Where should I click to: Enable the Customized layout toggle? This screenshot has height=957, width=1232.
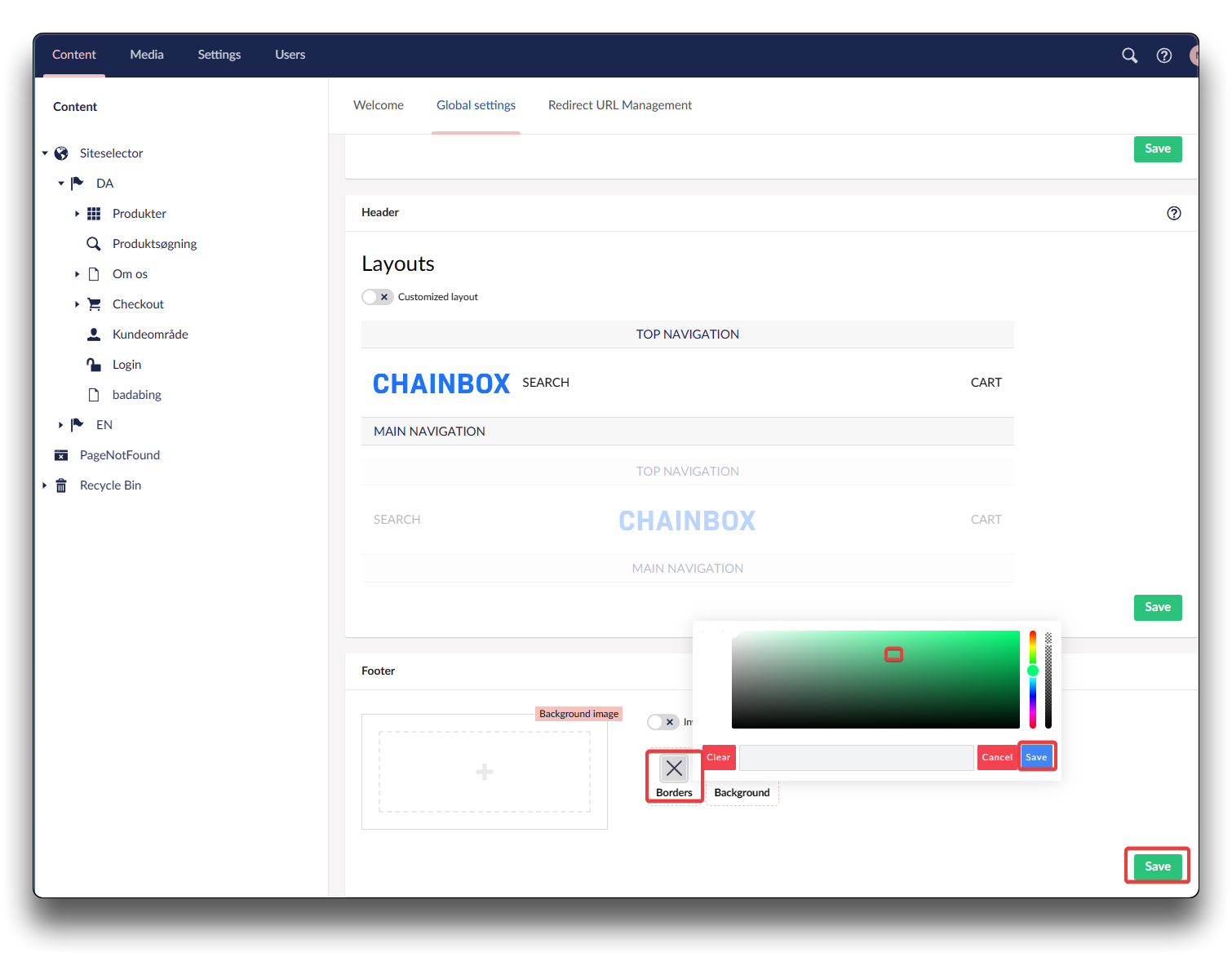pyautogui.click(x=377, y=297)
